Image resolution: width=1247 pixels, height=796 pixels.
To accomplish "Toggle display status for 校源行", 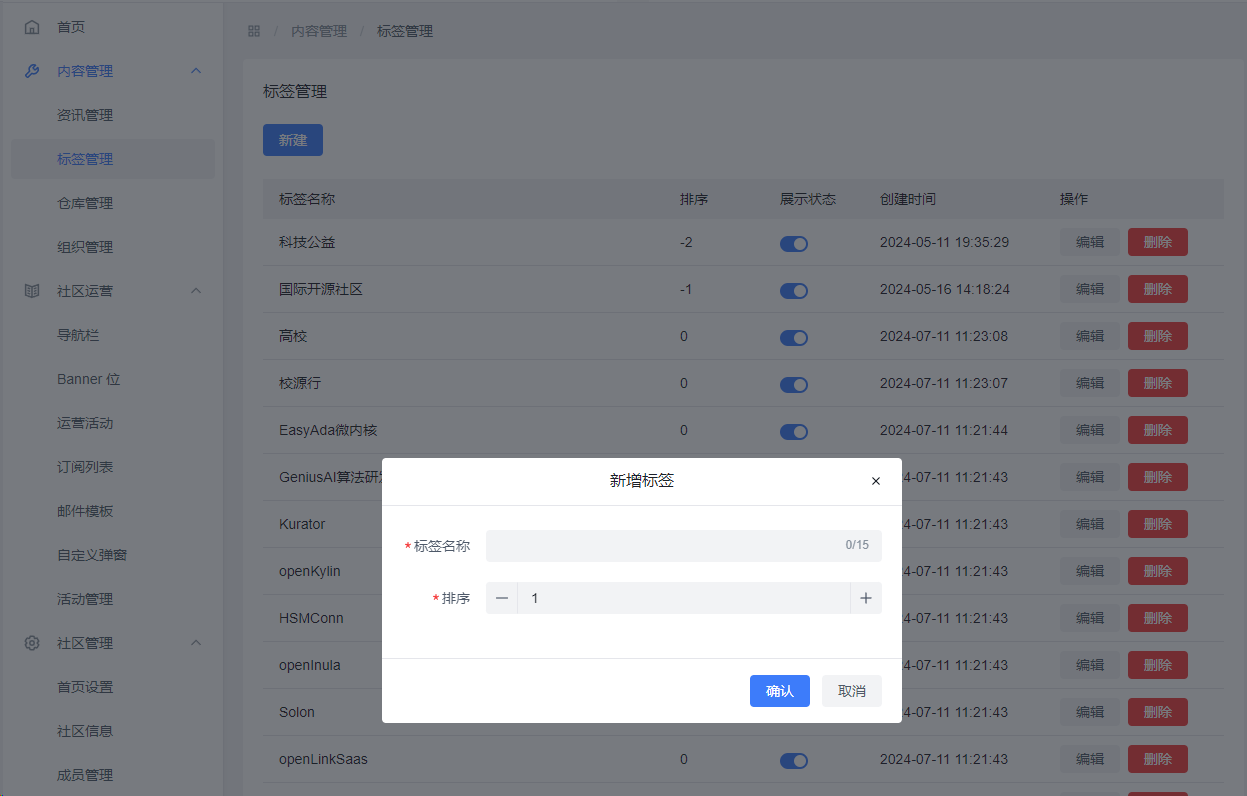I will point(794,385).
